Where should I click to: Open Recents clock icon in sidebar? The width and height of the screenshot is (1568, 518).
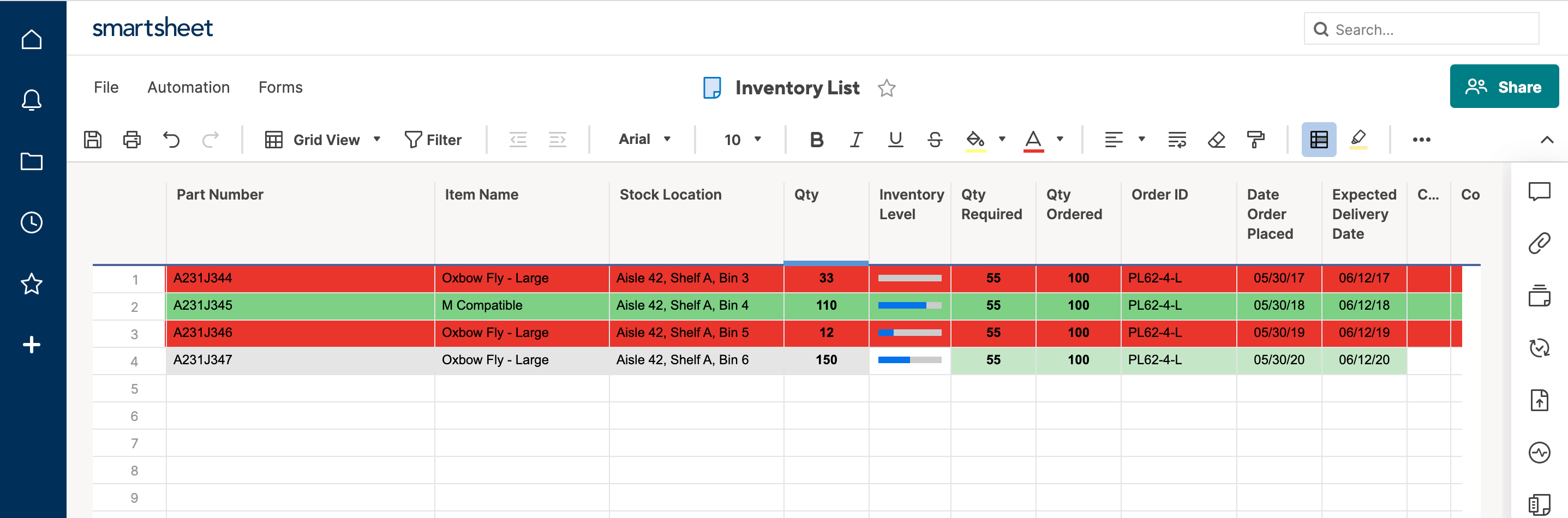[x=32, y=222]
